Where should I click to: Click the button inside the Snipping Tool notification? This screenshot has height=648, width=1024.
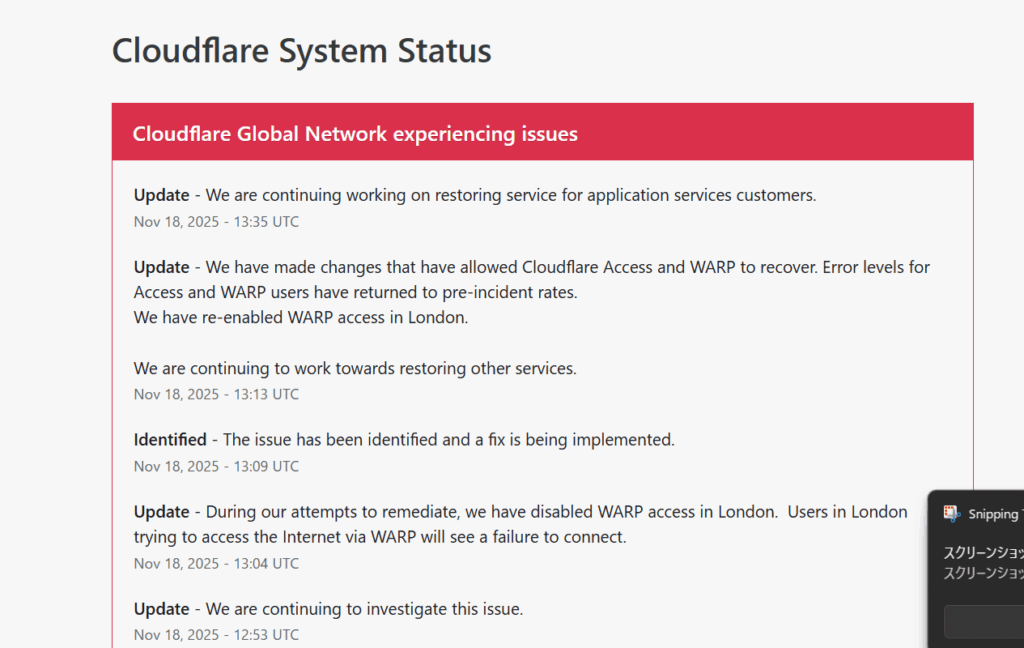984,622
